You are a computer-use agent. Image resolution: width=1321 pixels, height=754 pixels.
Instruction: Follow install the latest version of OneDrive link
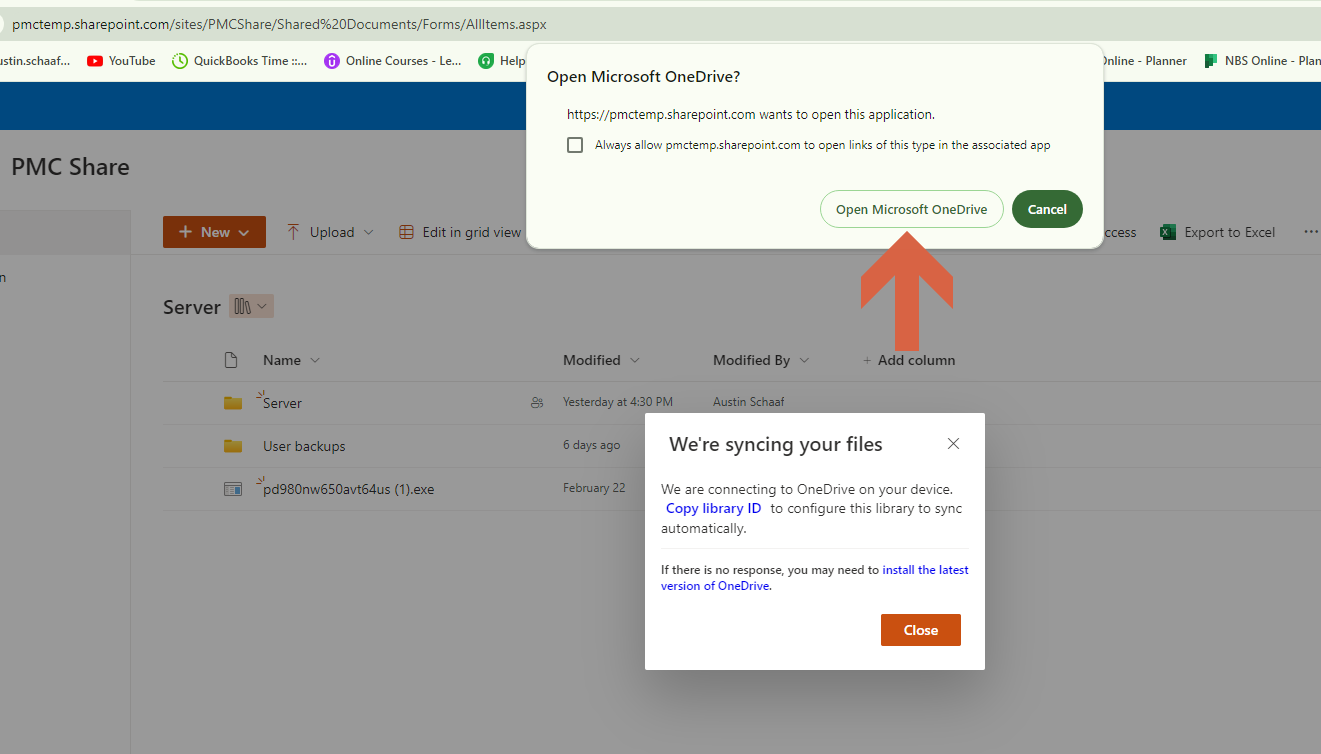(x=815, y=578)
